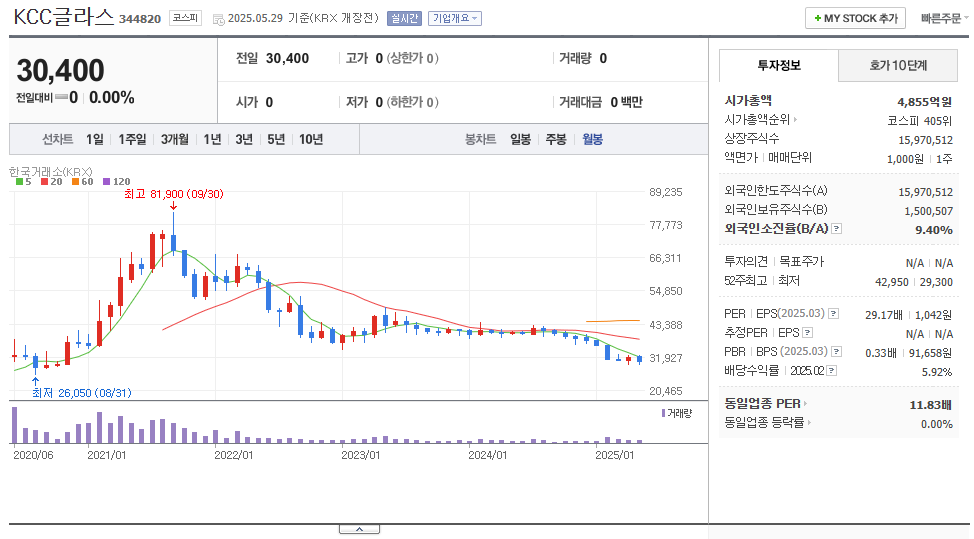This screenshot has height=539, width=974.
Task: Switch to 호가10단계 tab
Action: (x=898, y=65)
